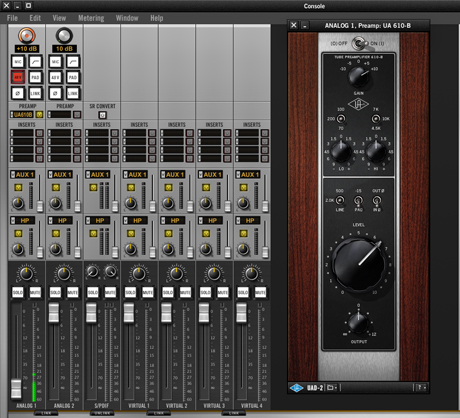This screenshot has width=460, height=418.
Task: Toggle the MIC button on Analog 1
Action: tap(18, 62)
